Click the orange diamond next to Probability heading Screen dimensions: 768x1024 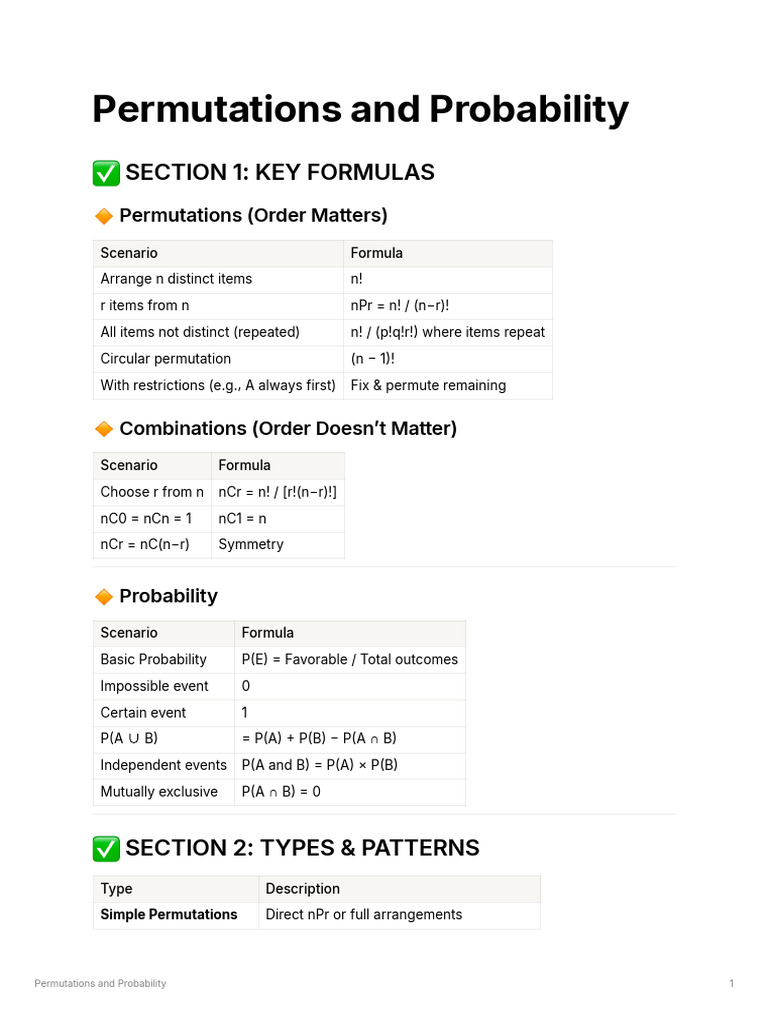pyautogui.click(x=104, y=596)
